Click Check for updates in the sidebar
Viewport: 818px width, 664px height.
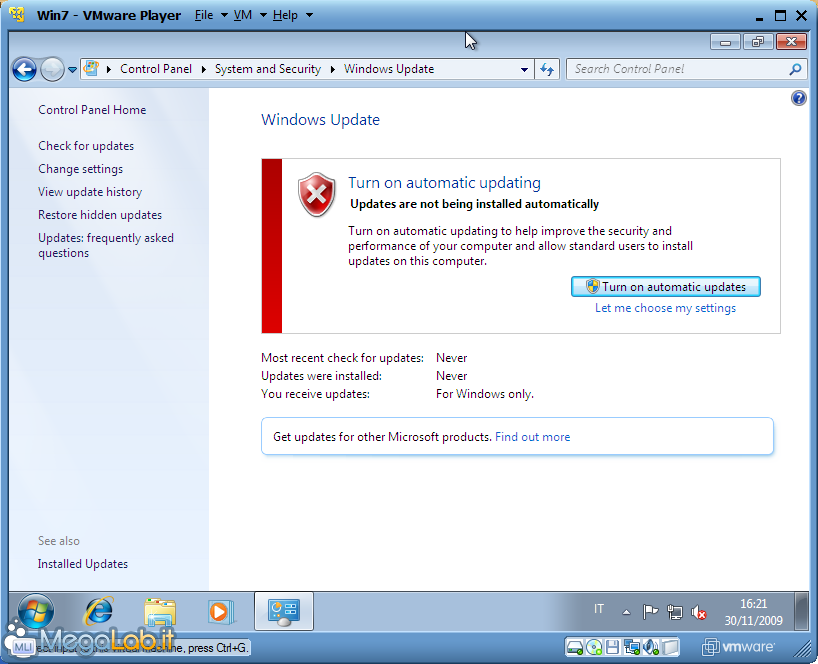click(86, 146)
